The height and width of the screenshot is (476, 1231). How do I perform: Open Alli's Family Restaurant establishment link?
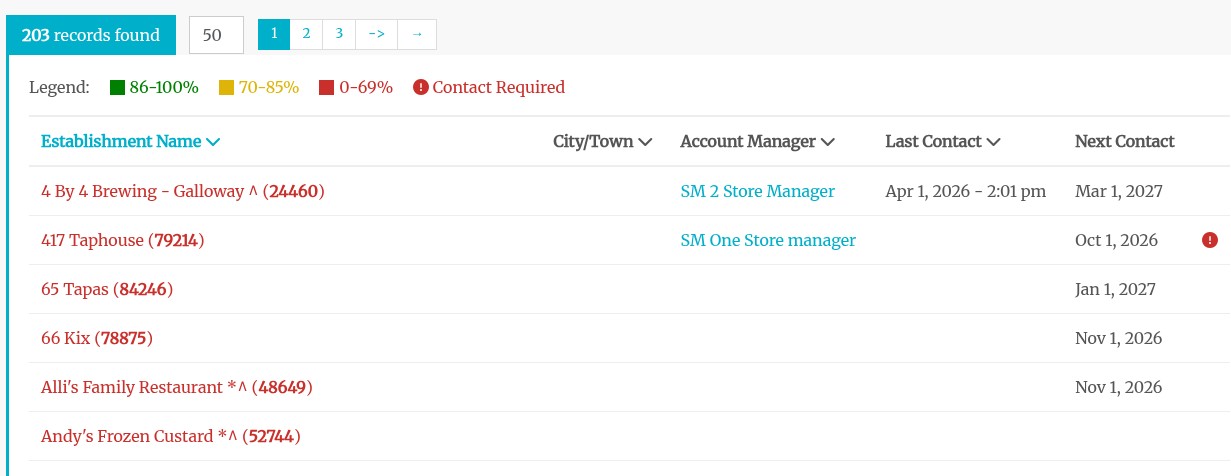177,387
